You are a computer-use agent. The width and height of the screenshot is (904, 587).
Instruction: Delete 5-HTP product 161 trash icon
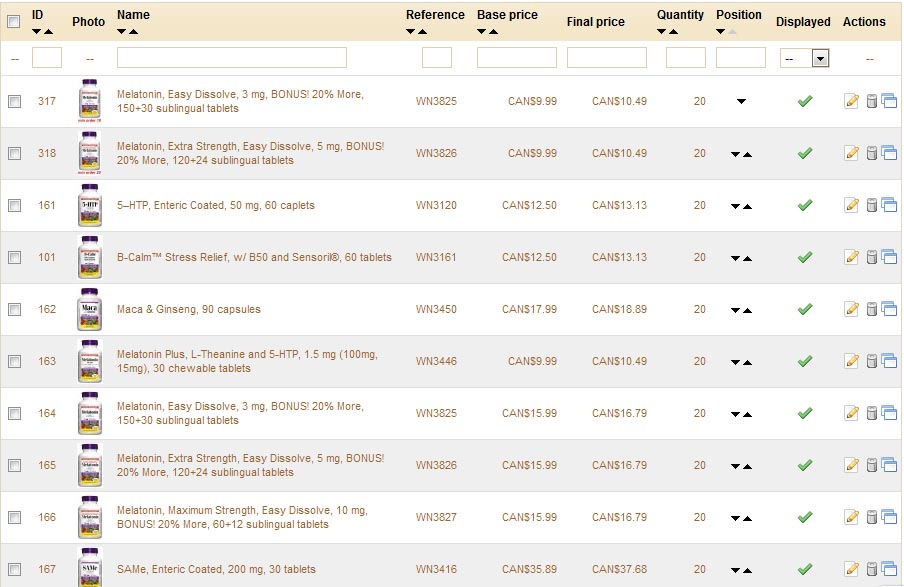coord(872,205)
